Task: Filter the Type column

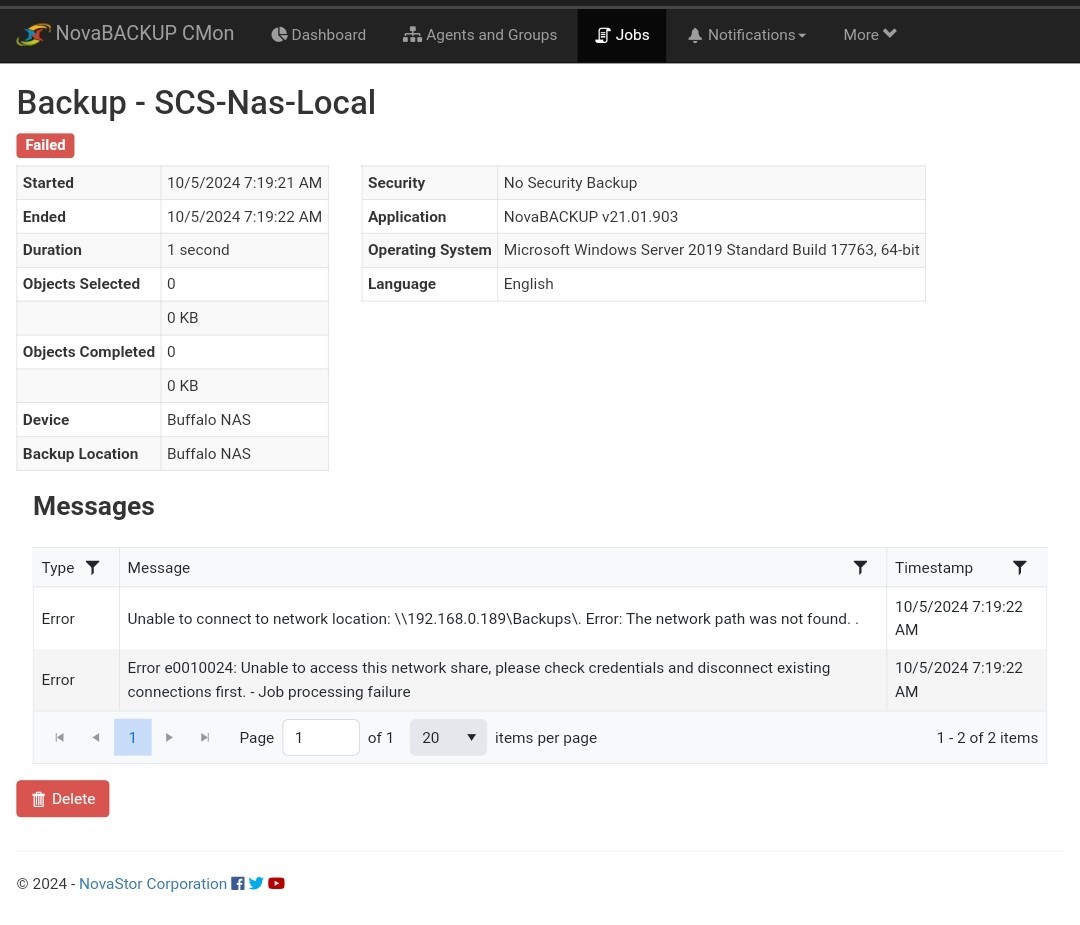Action: tap(92, 568)
